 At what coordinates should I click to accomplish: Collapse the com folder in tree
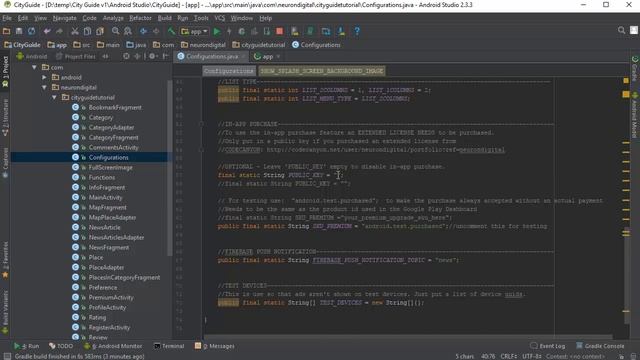pos(35,67)
